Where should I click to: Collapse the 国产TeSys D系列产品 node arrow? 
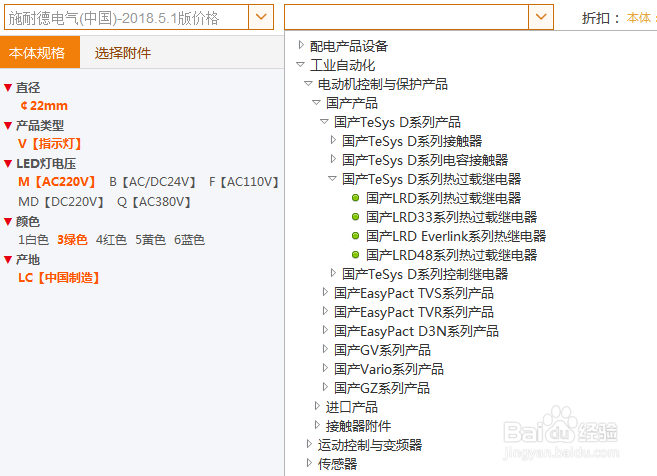[x=324, y=122]
